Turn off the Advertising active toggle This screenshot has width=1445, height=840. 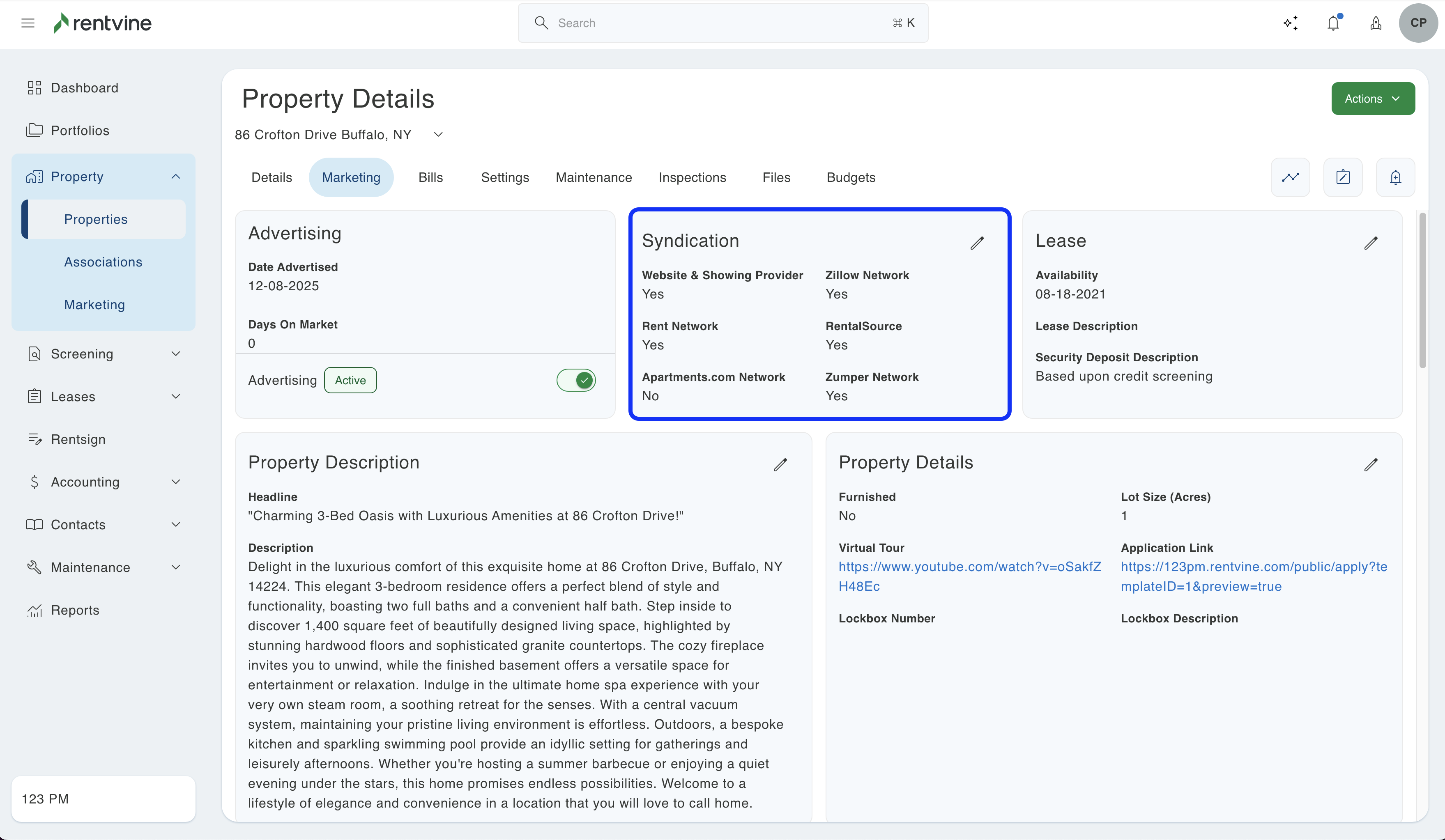click(x=576, y=380)
